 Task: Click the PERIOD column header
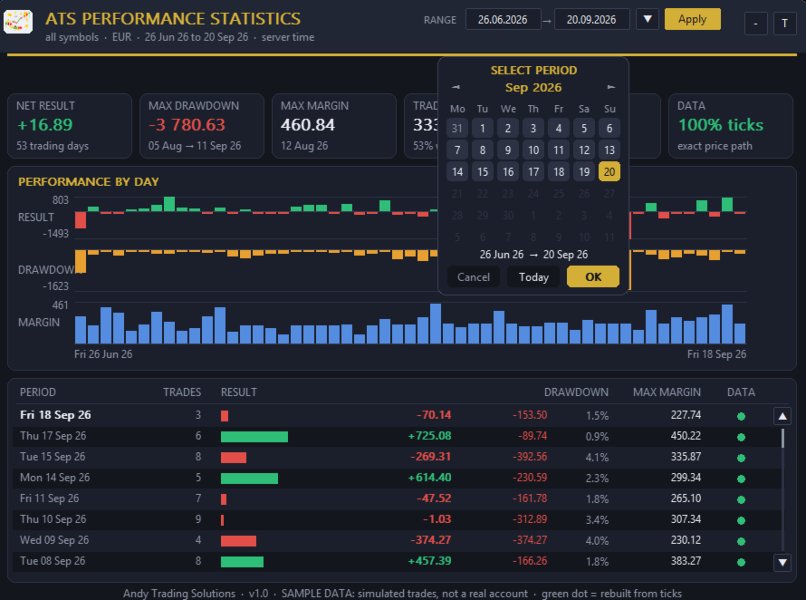tap(38, 392)
